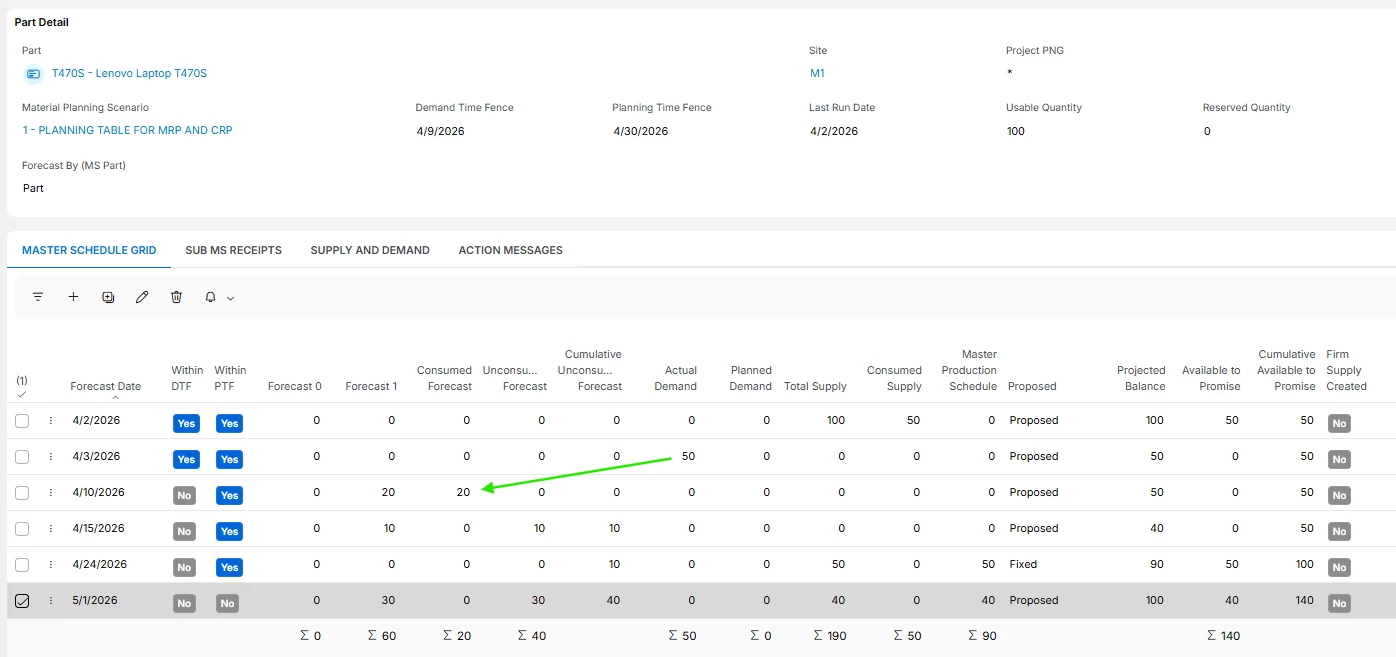Click Last Run Date 4/2/2026 value
This screenshot has width=1396, height=657.
click(834, 131)
